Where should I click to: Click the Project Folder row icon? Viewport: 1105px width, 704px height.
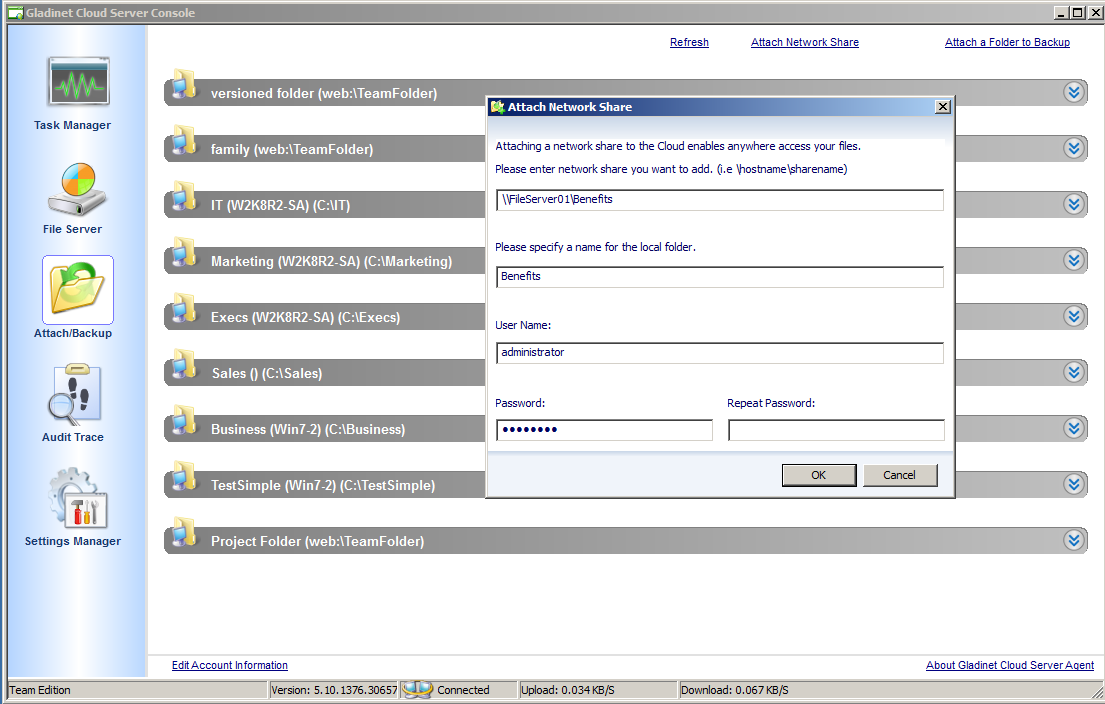tap(184, 532)
